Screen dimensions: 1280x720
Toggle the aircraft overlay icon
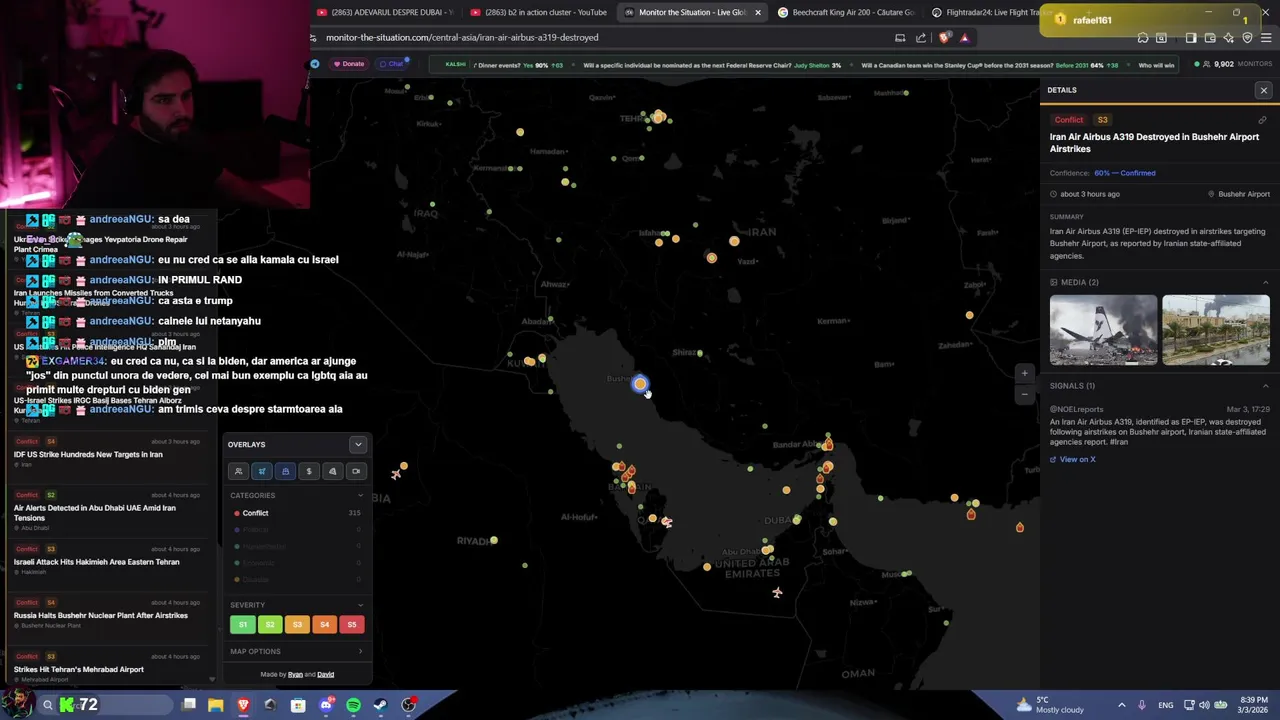[x=262, y=471]
